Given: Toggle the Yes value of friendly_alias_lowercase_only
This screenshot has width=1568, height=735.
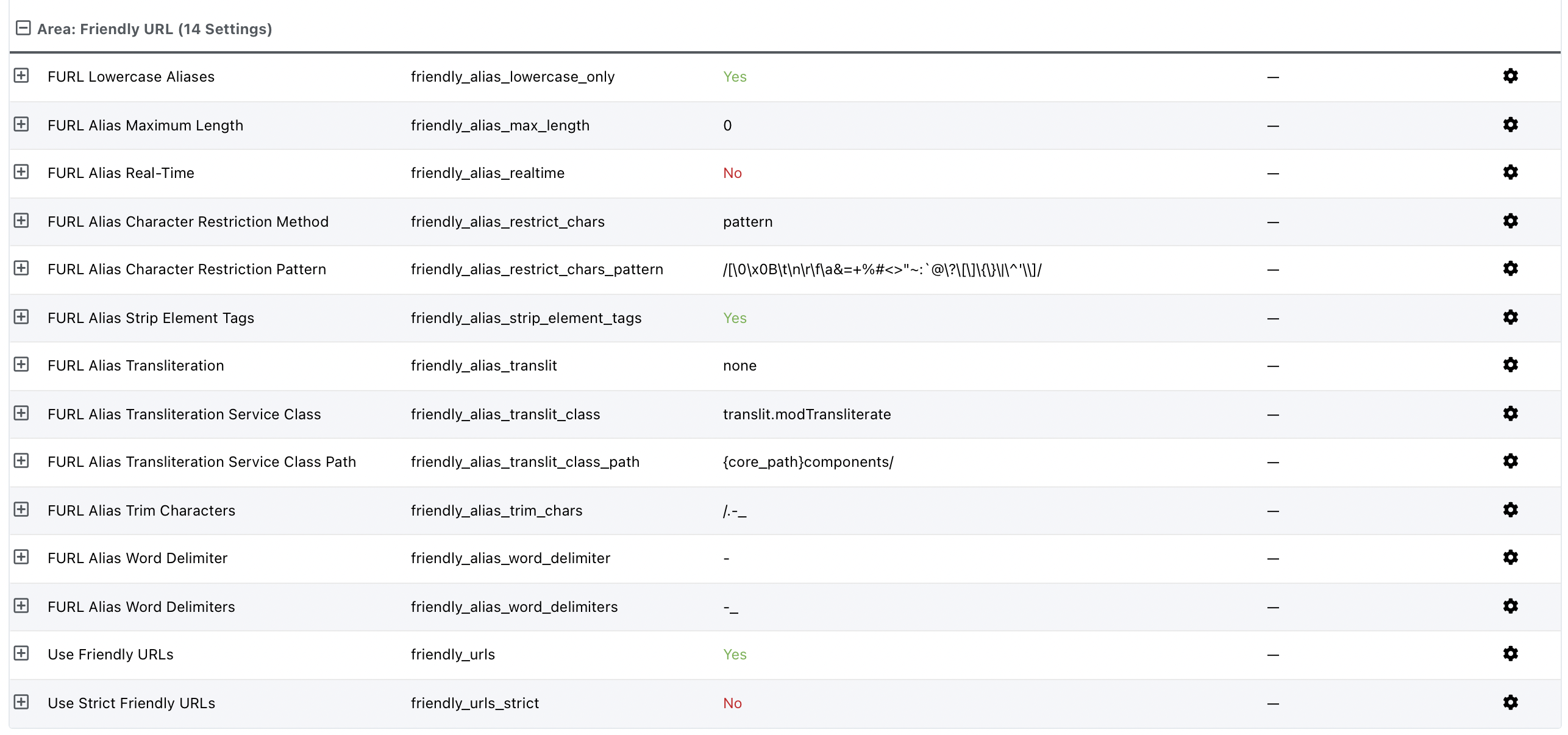Looking at the screenshot, I should point(734,76).
